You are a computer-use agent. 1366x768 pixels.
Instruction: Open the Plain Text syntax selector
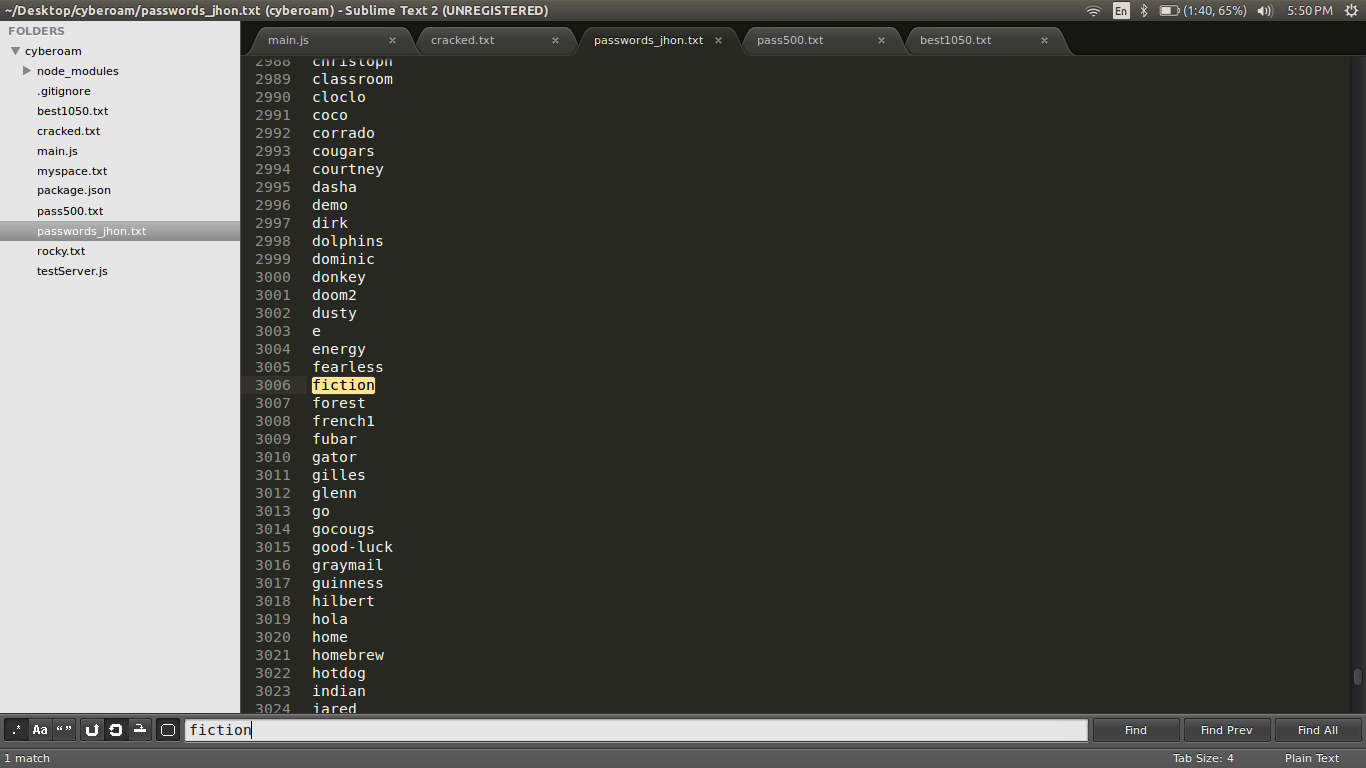click(1312, 758)
